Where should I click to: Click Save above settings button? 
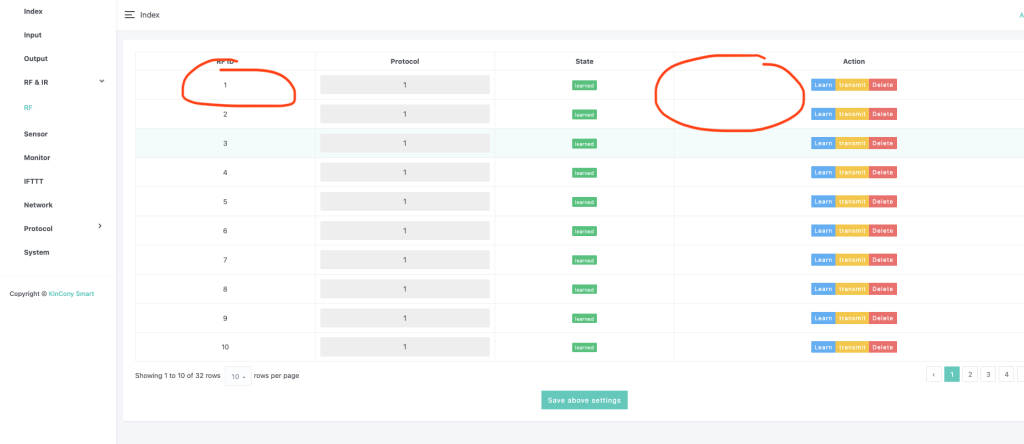pos(584,400)
